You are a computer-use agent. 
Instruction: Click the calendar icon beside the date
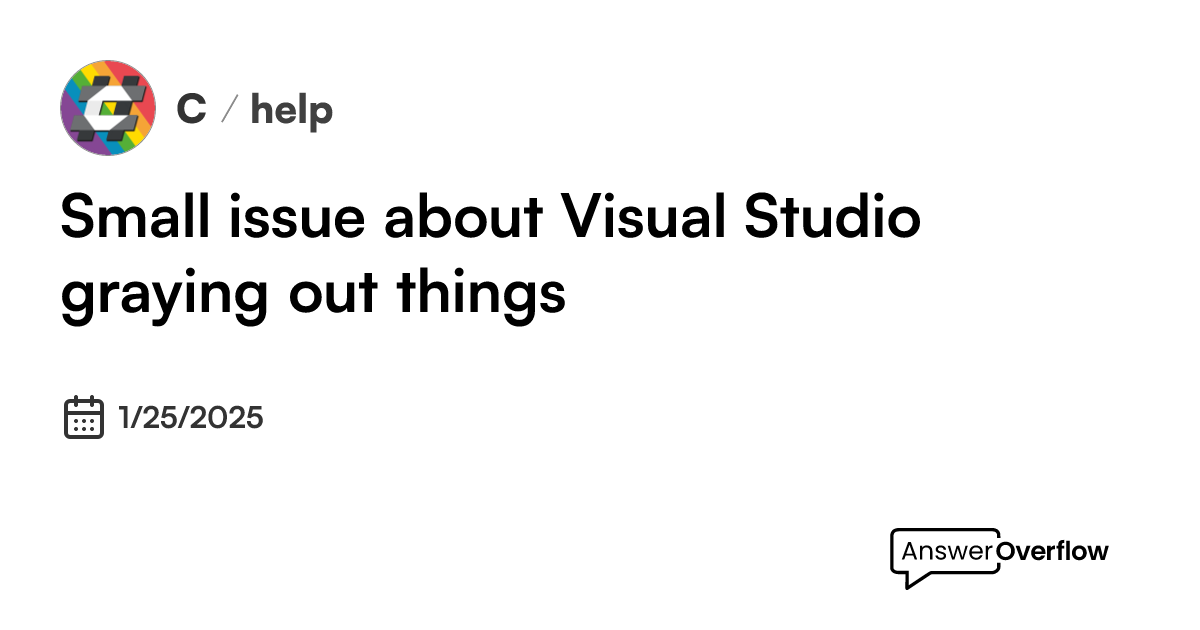84,417
